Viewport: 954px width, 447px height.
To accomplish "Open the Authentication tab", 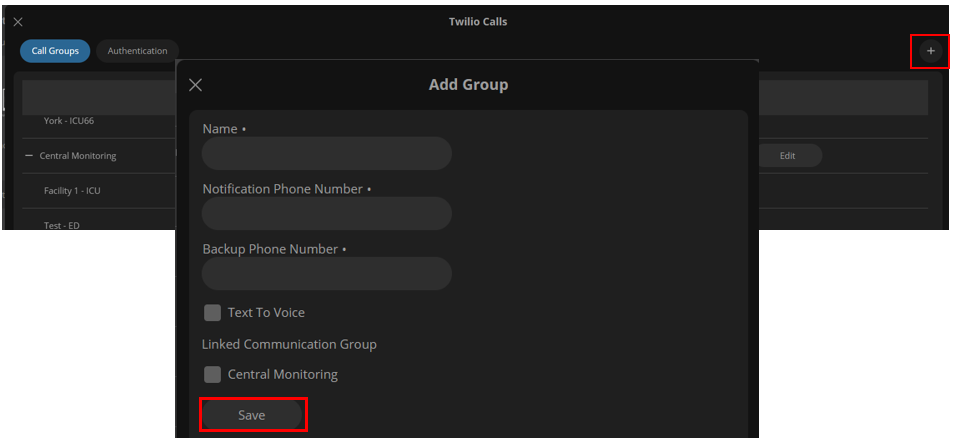I will click(138, 51).
